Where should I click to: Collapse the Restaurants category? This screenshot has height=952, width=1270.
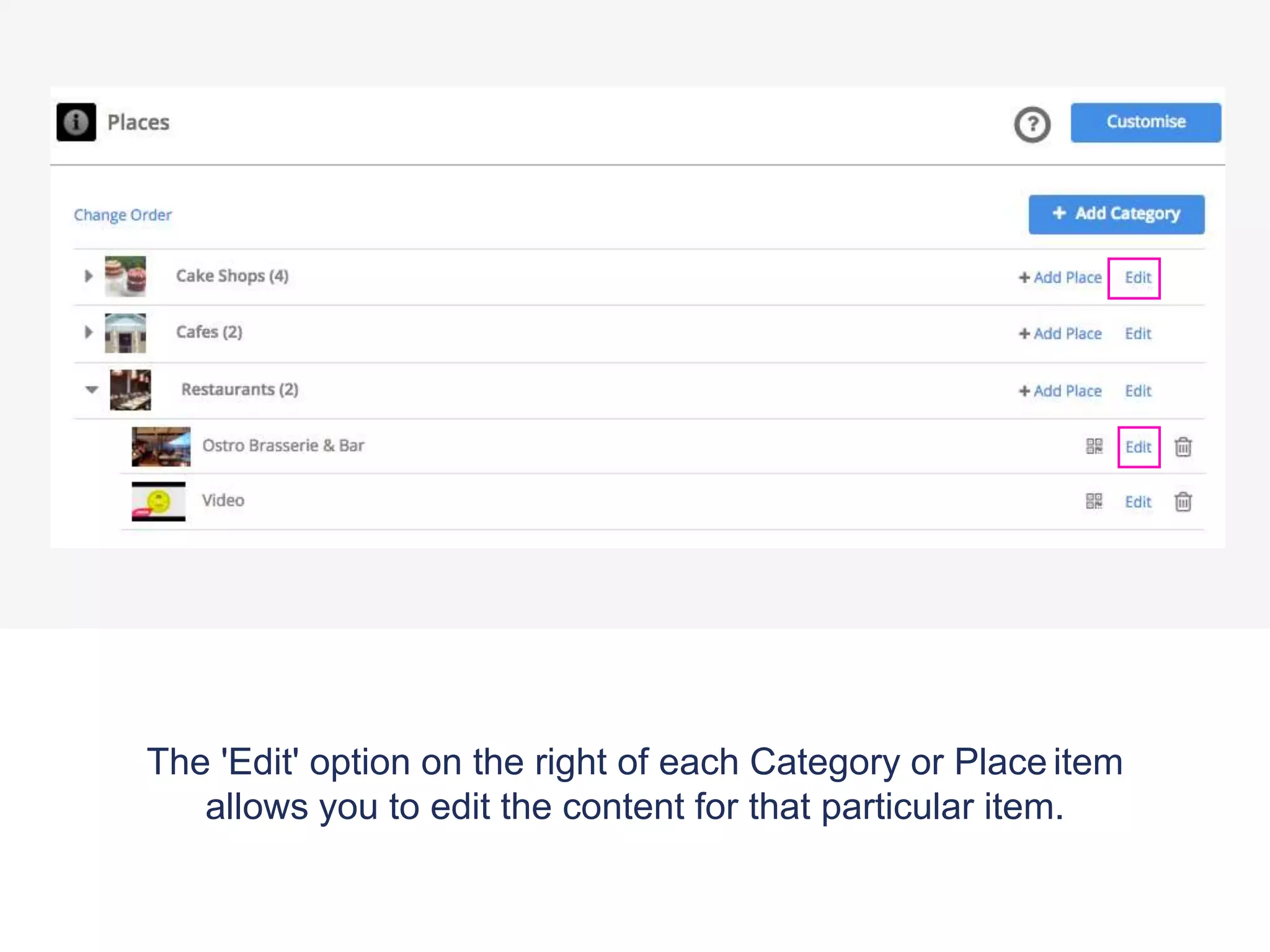click(x=92, y=390)
